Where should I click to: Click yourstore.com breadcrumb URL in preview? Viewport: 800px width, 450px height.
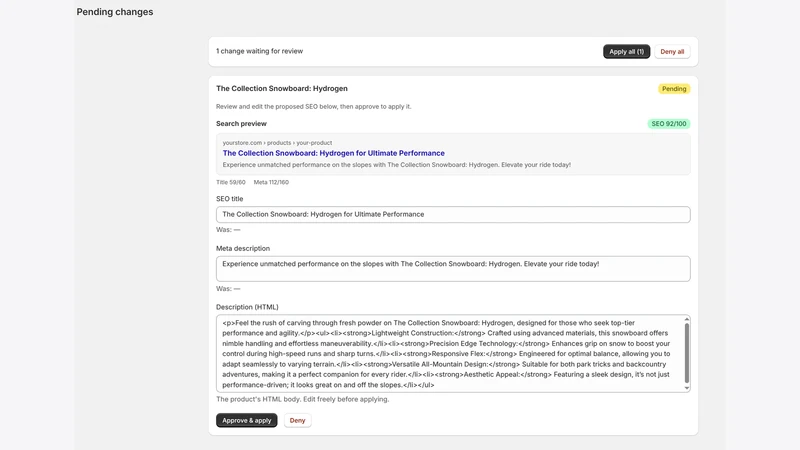point(277,143)
